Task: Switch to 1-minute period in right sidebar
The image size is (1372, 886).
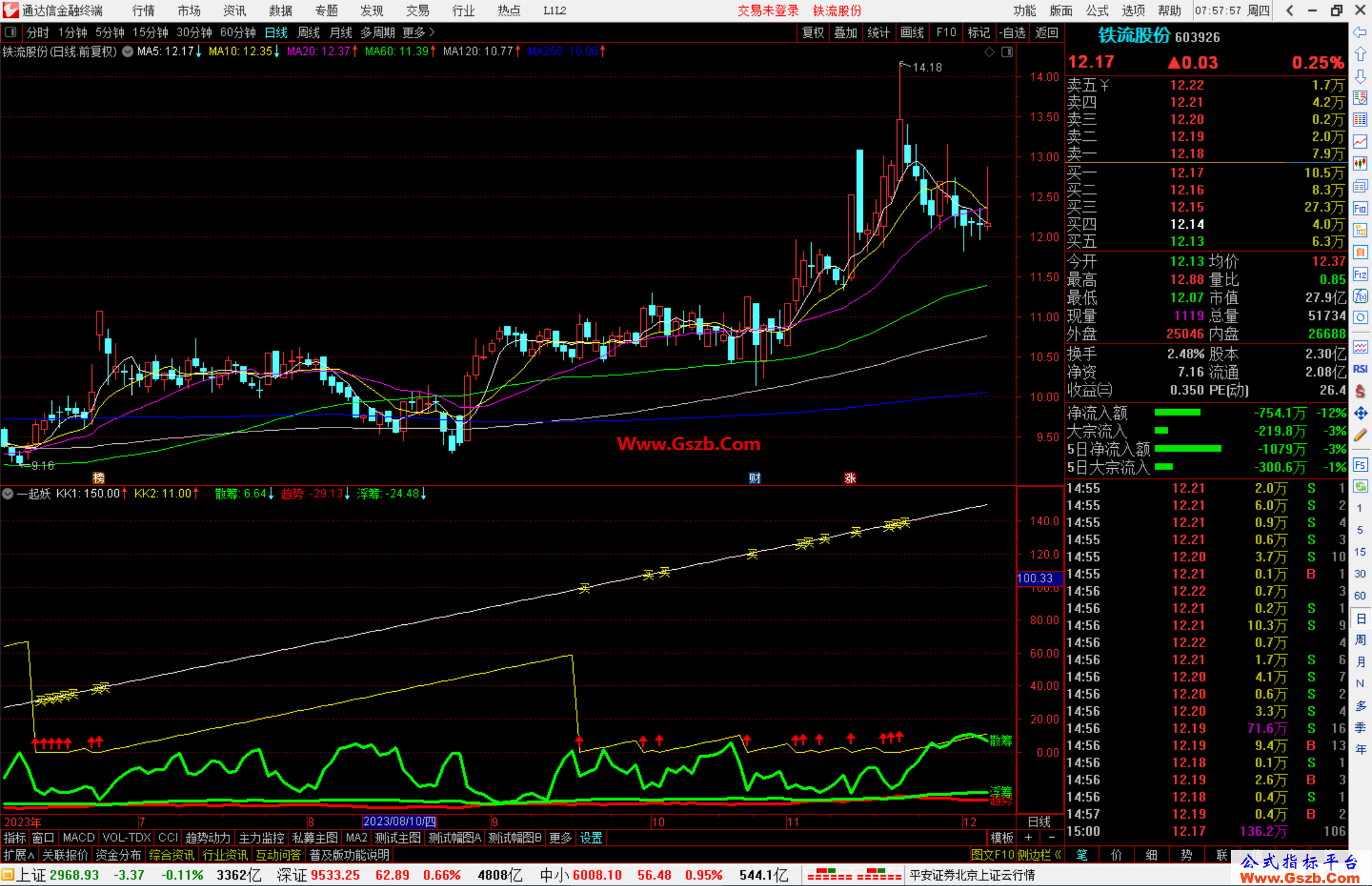Action: click(x=1360, y=508)
